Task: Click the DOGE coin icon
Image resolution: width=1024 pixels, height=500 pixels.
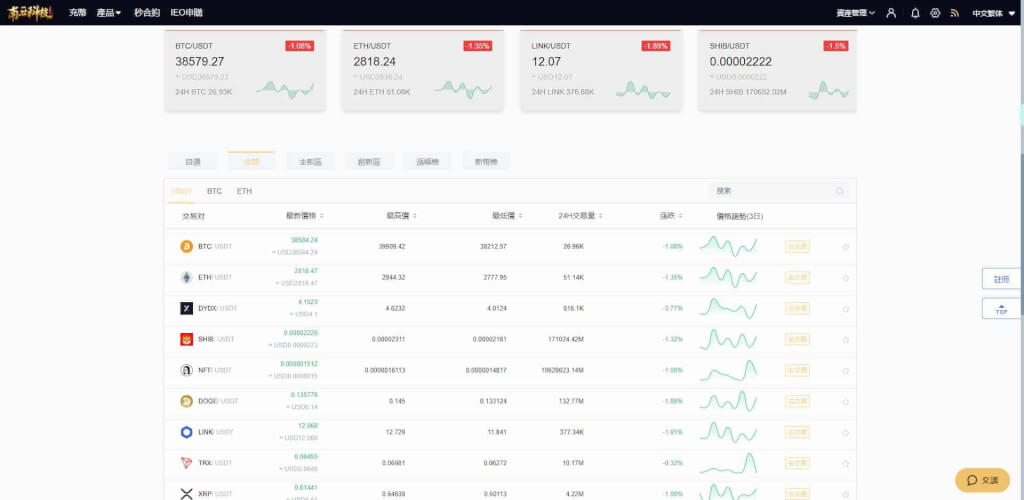Action: [187, 401]
